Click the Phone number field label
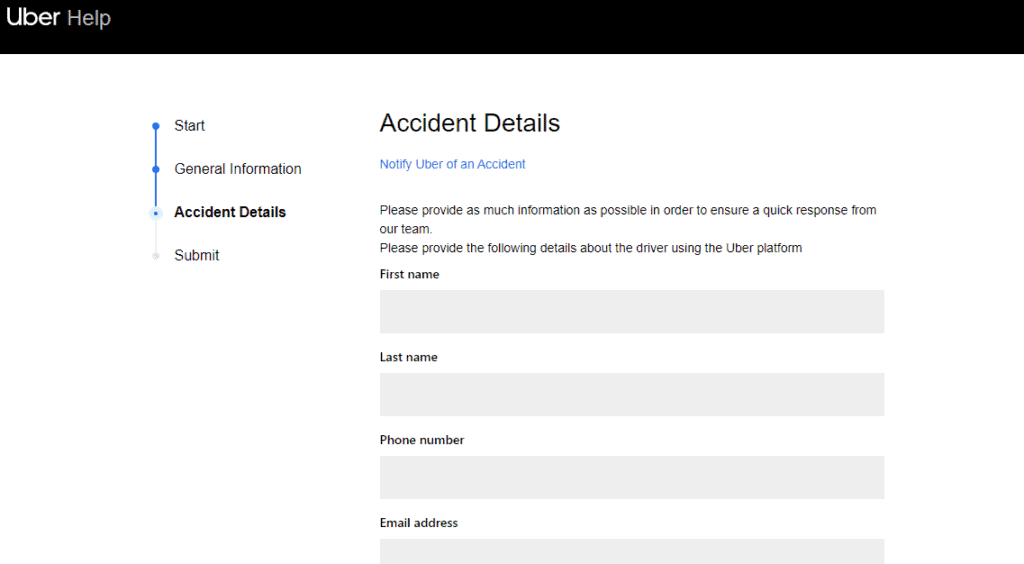 coord(422,440)
